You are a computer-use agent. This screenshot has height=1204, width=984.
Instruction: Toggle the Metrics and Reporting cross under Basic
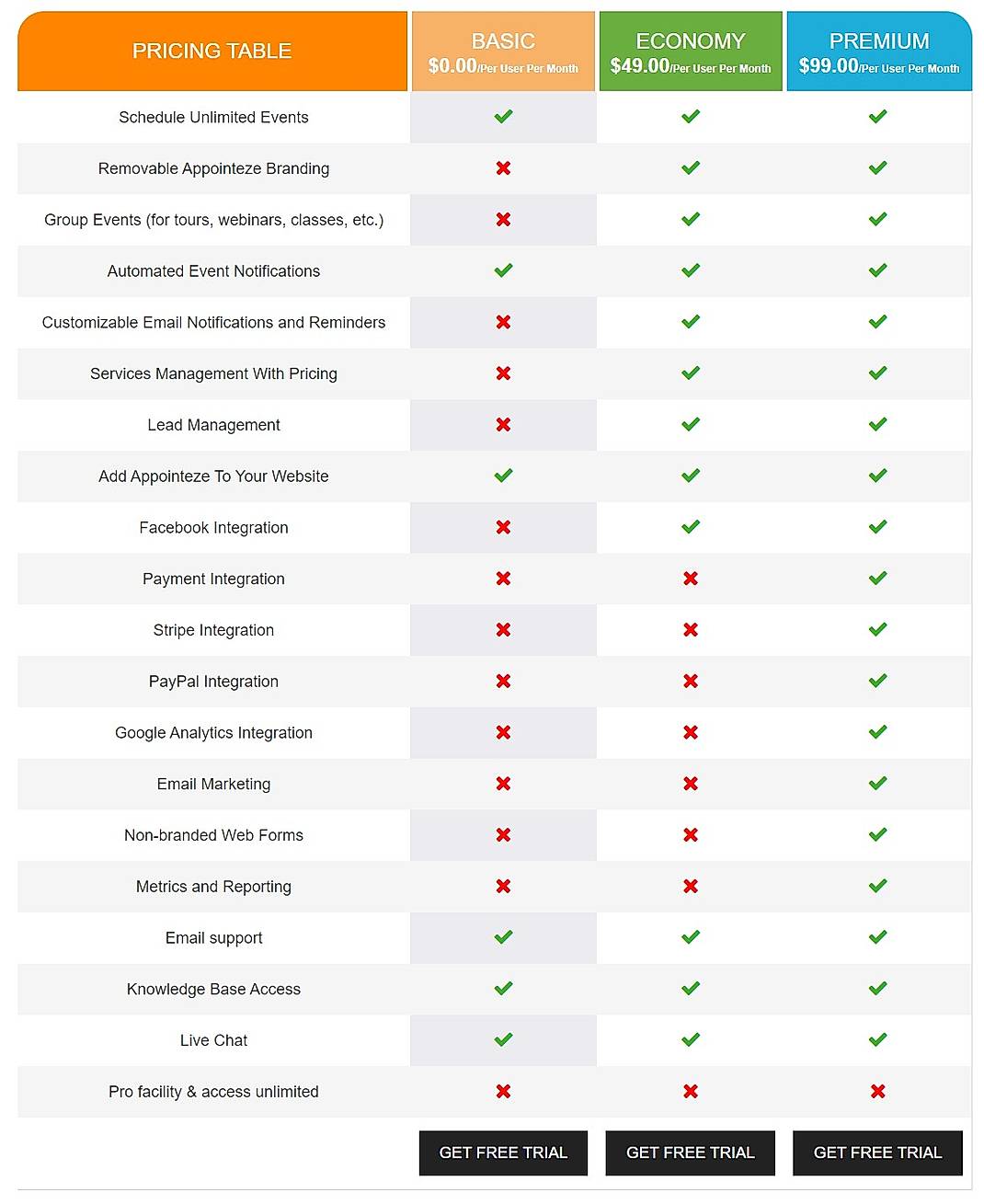tap(502, 886)
